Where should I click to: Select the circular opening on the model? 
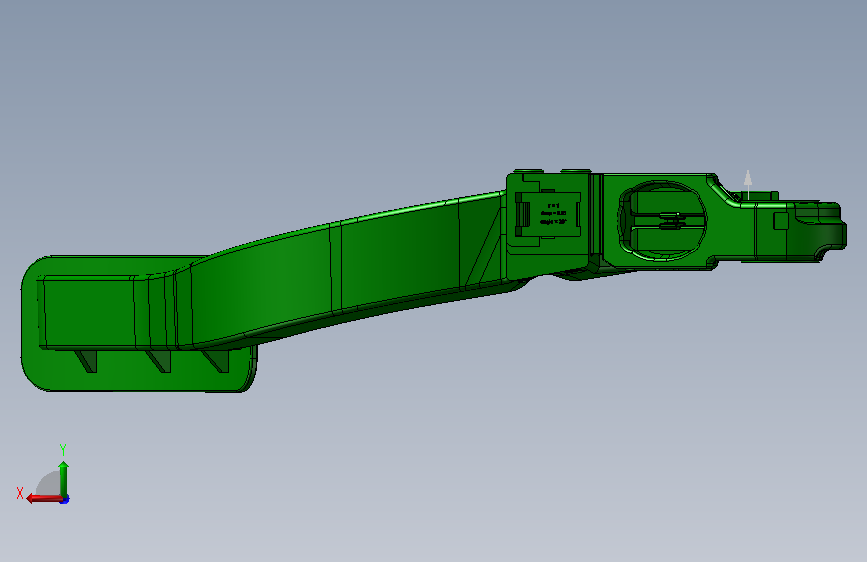(x=662, y=220)
